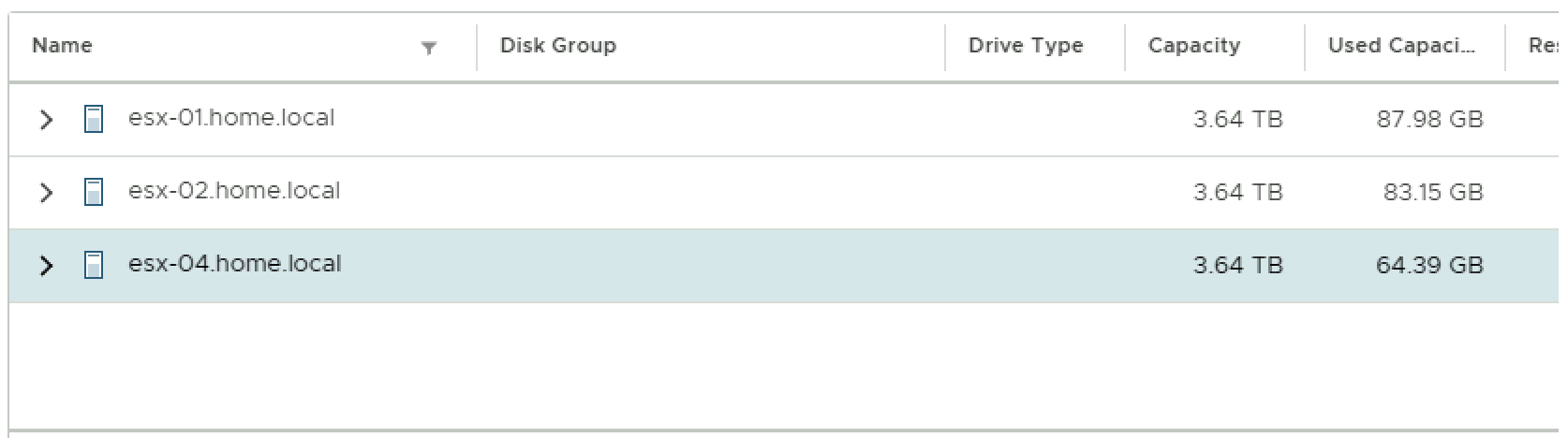Click the partially visible rightmost column header
Image resolution: width=1568 pixels, height=438 pixels.
point(1543,46)
